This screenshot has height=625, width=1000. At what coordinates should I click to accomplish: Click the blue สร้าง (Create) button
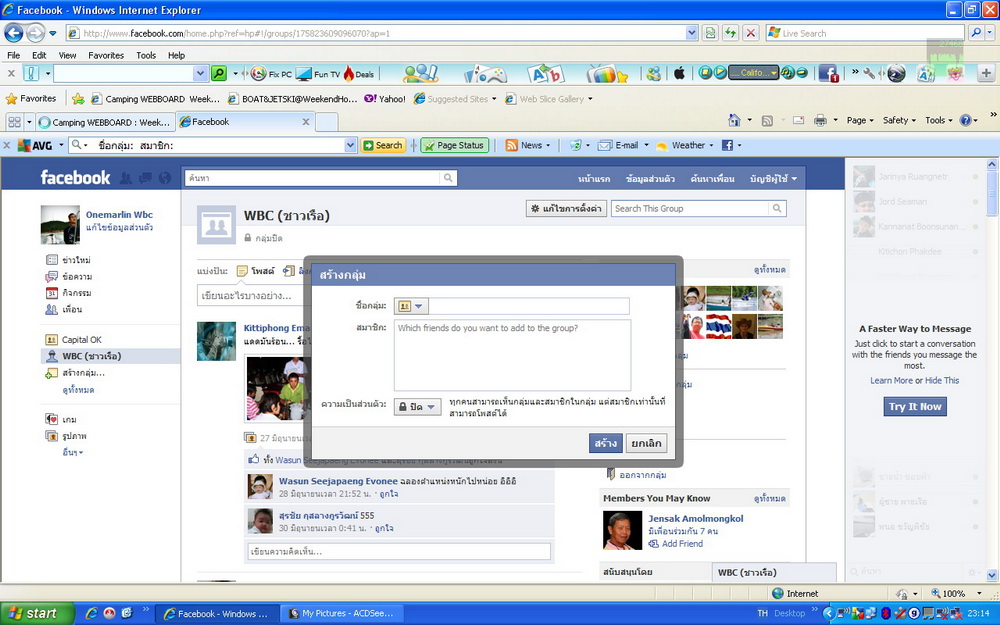(x=605, y=443)
